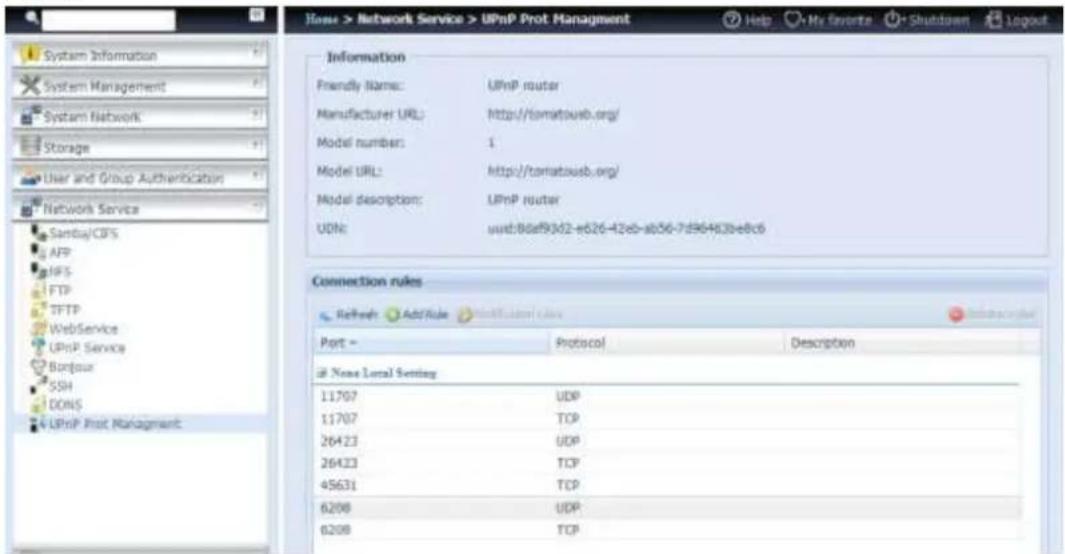
Task: Click the Logout button
Action: [x=1026, y=20]
